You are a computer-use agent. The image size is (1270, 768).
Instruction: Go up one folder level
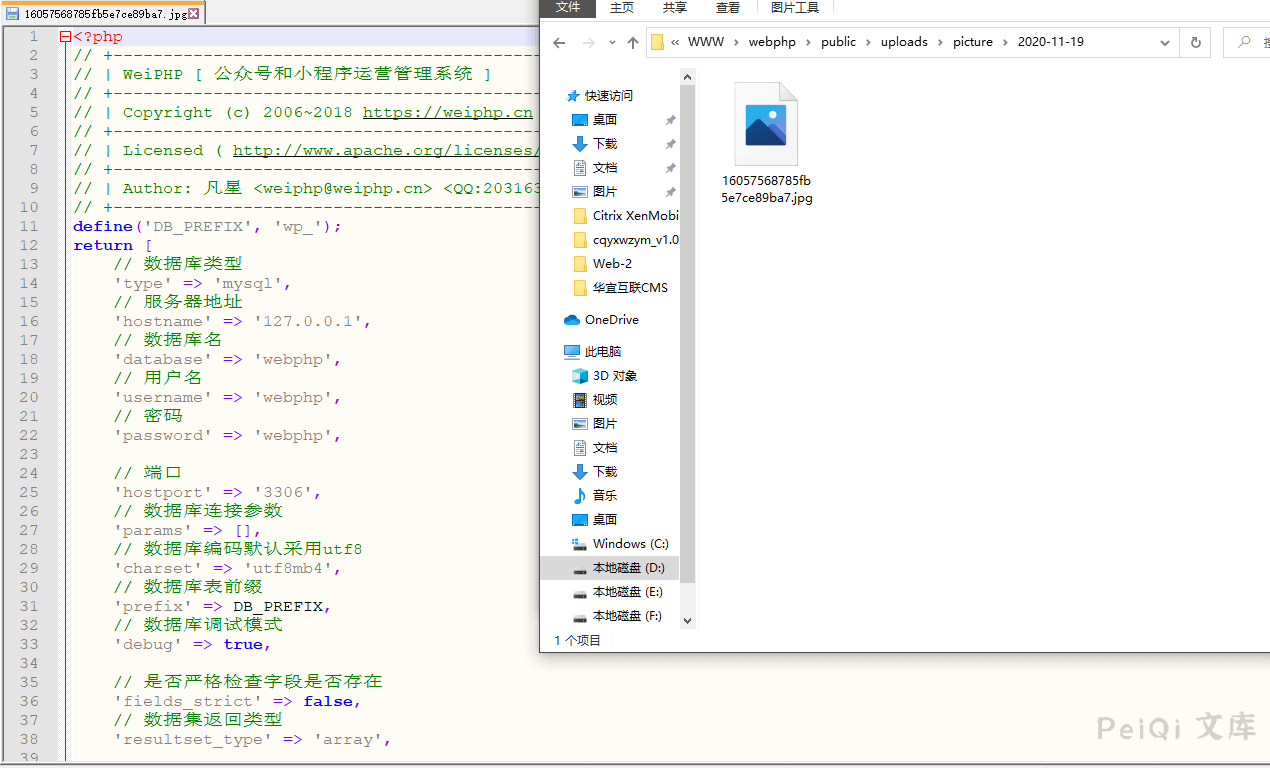[632, 43]
